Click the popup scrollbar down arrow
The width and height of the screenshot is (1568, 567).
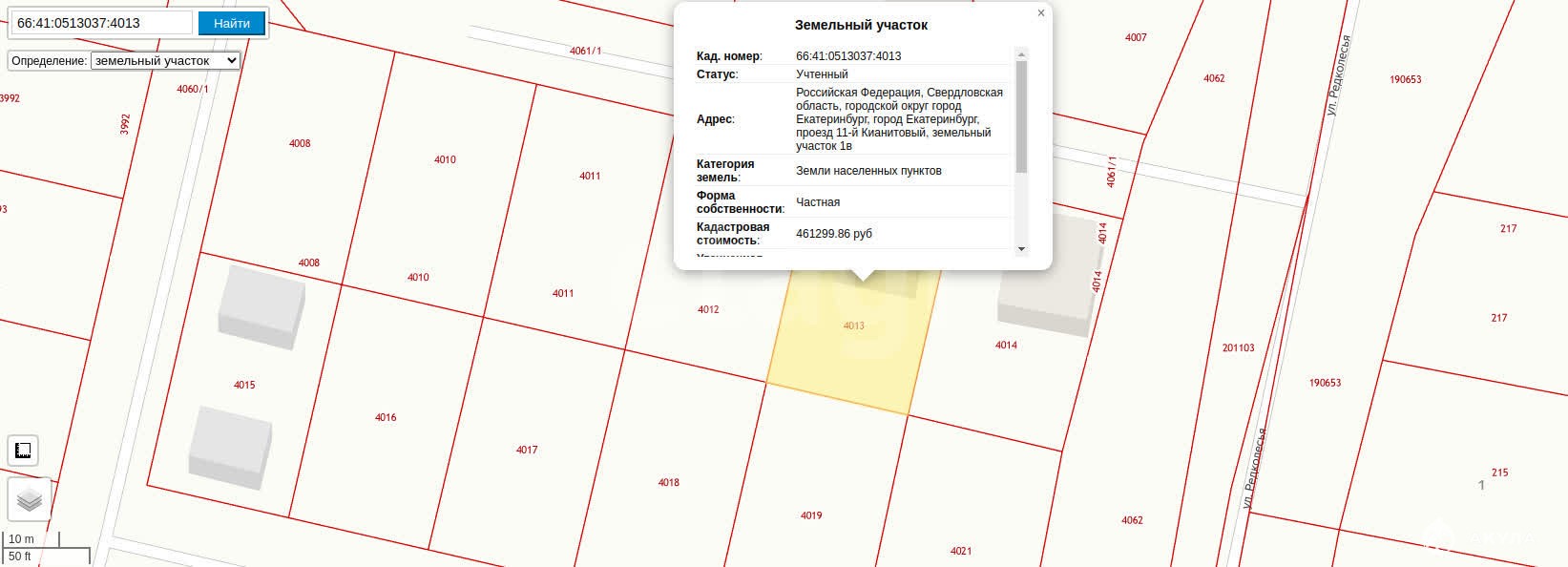(1021, 249)
